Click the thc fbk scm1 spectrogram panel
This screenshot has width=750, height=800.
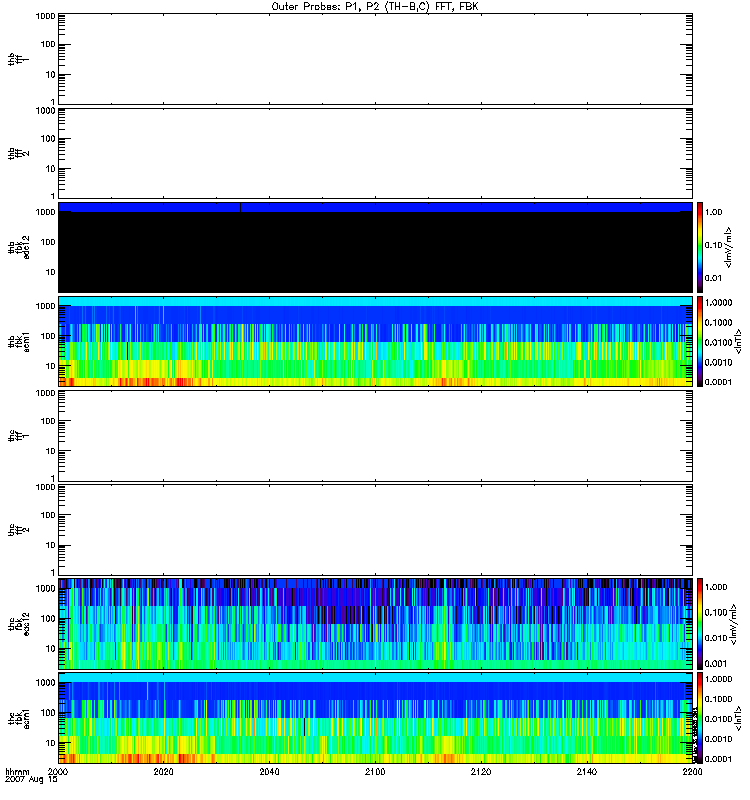click(x=375, y=718)
